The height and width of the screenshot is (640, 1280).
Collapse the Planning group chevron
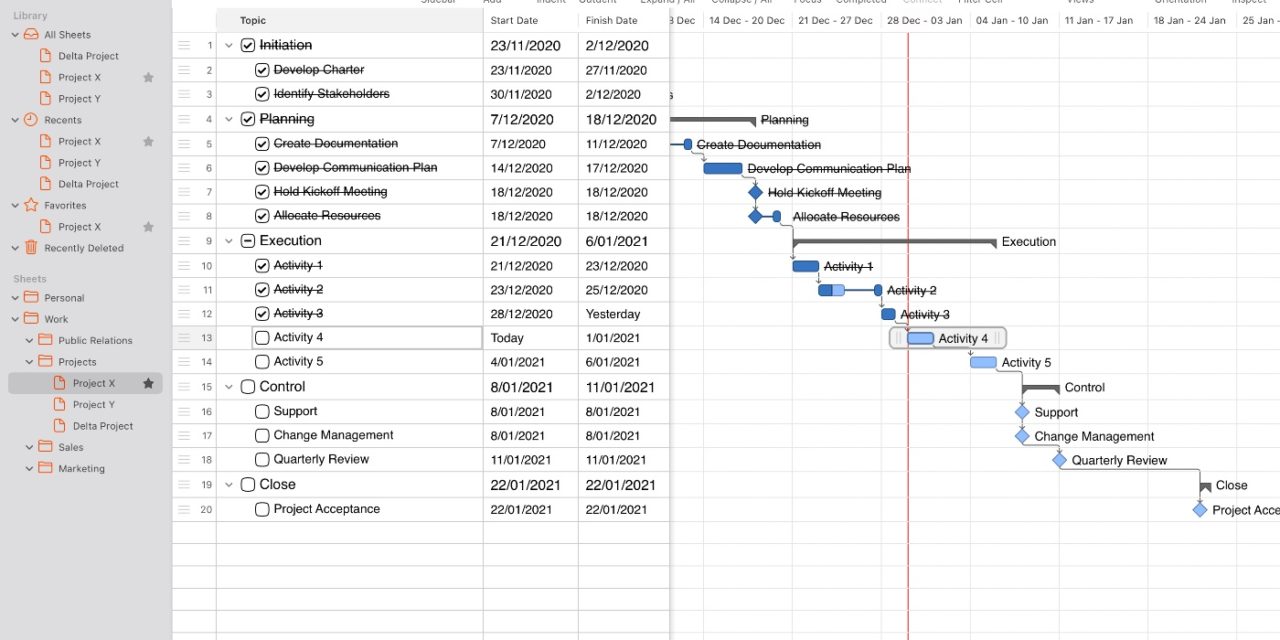pyautogui.click(x=229, y=119)
